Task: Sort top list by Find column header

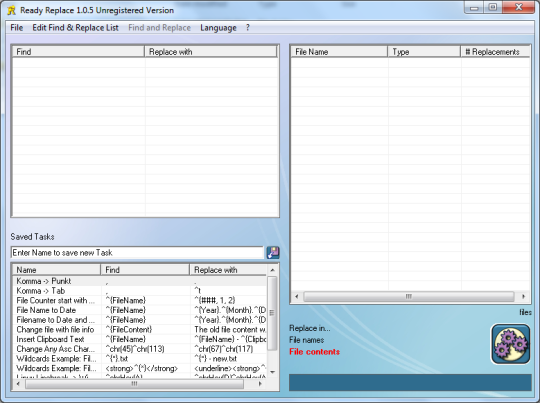Action: click(78, 52)
